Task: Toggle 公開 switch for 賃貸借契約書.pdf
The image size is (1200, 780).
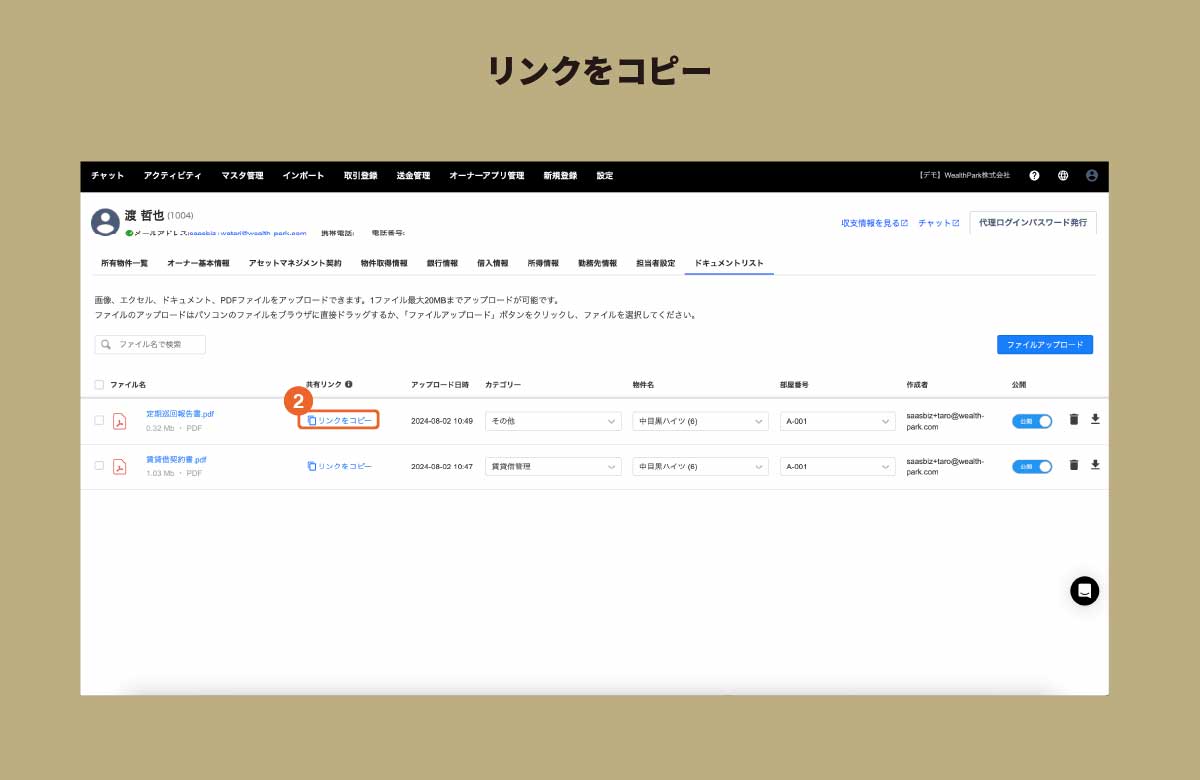Action: (x=1032, y=466)
